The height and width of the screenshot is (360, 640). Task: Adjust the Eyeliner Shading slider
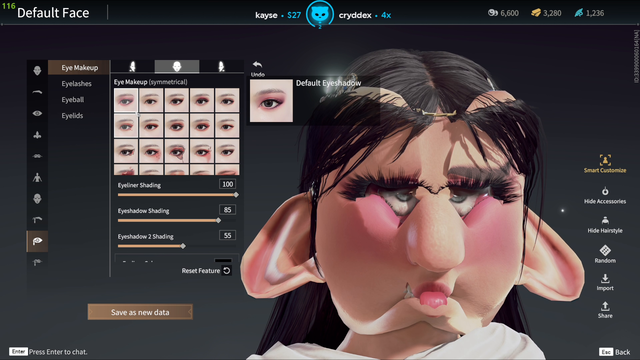177,195
